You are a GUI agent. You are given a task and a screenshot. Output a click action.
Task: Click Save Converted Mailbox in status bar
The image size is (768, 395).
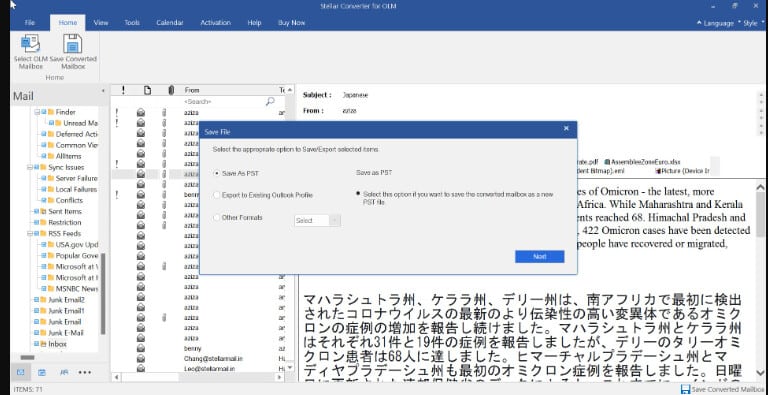click(x=723, y=390)
